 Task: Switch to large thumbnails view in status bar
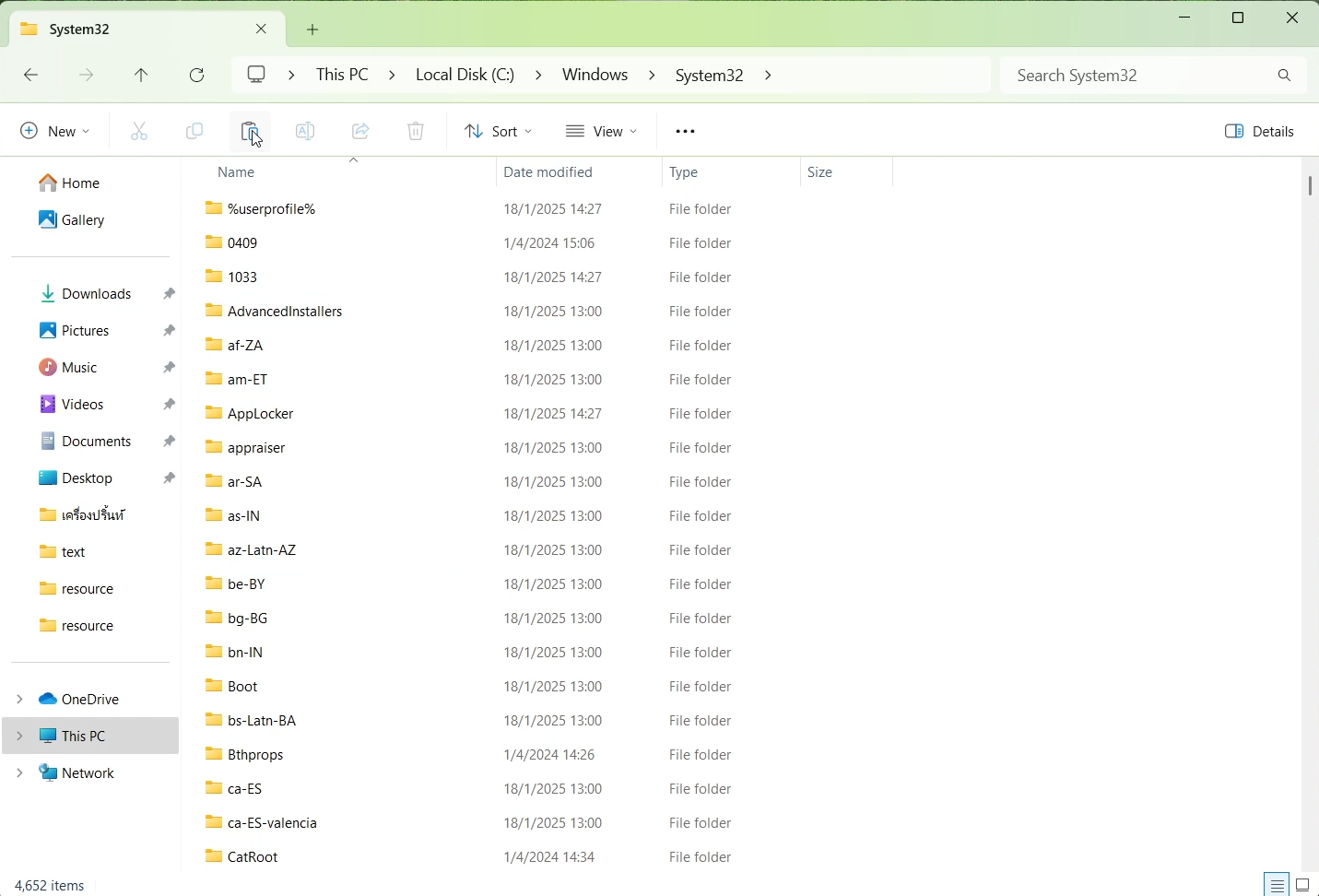(1303, 885)
